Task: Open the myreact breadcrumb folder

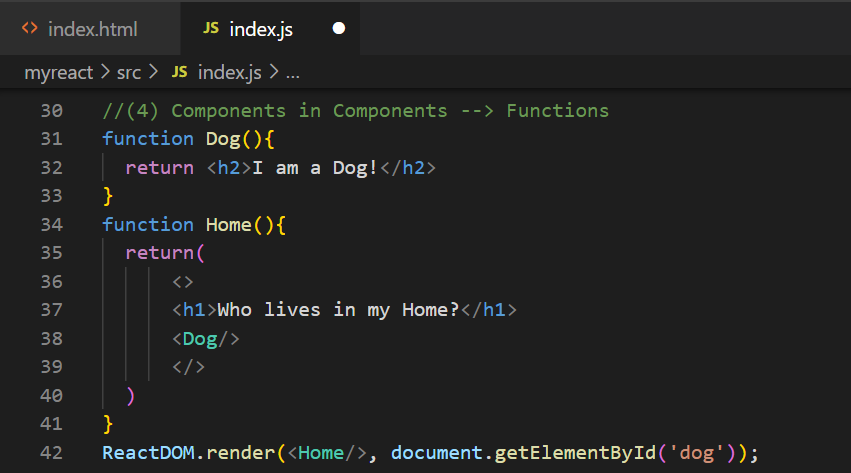Action: click(58, 72)
